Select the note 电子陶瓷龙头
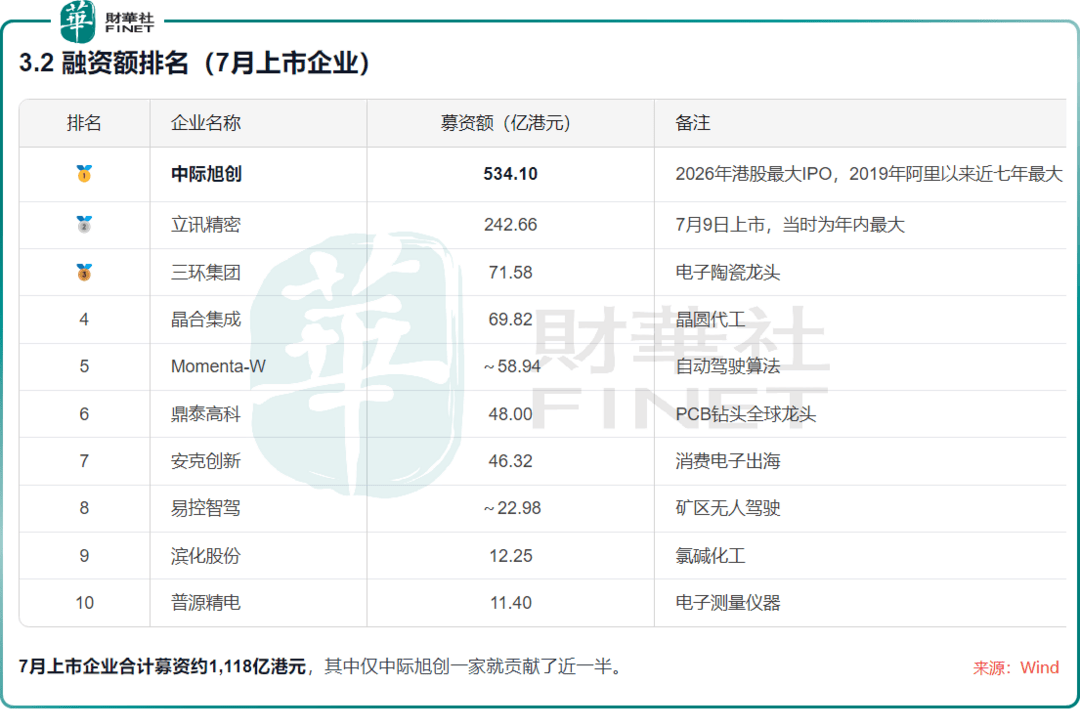The width and height of the screenshot is (1080, 728). click(727, 273)
